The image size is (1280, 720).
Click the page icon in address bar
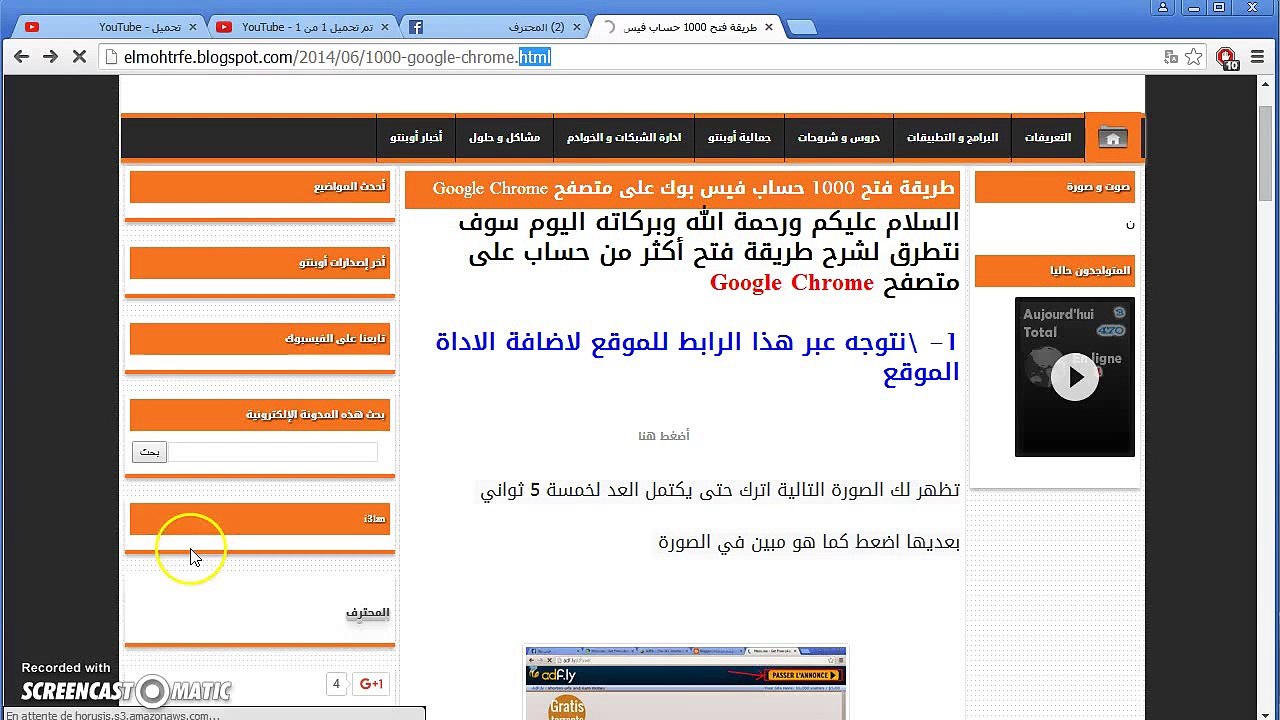click(111, 57)
